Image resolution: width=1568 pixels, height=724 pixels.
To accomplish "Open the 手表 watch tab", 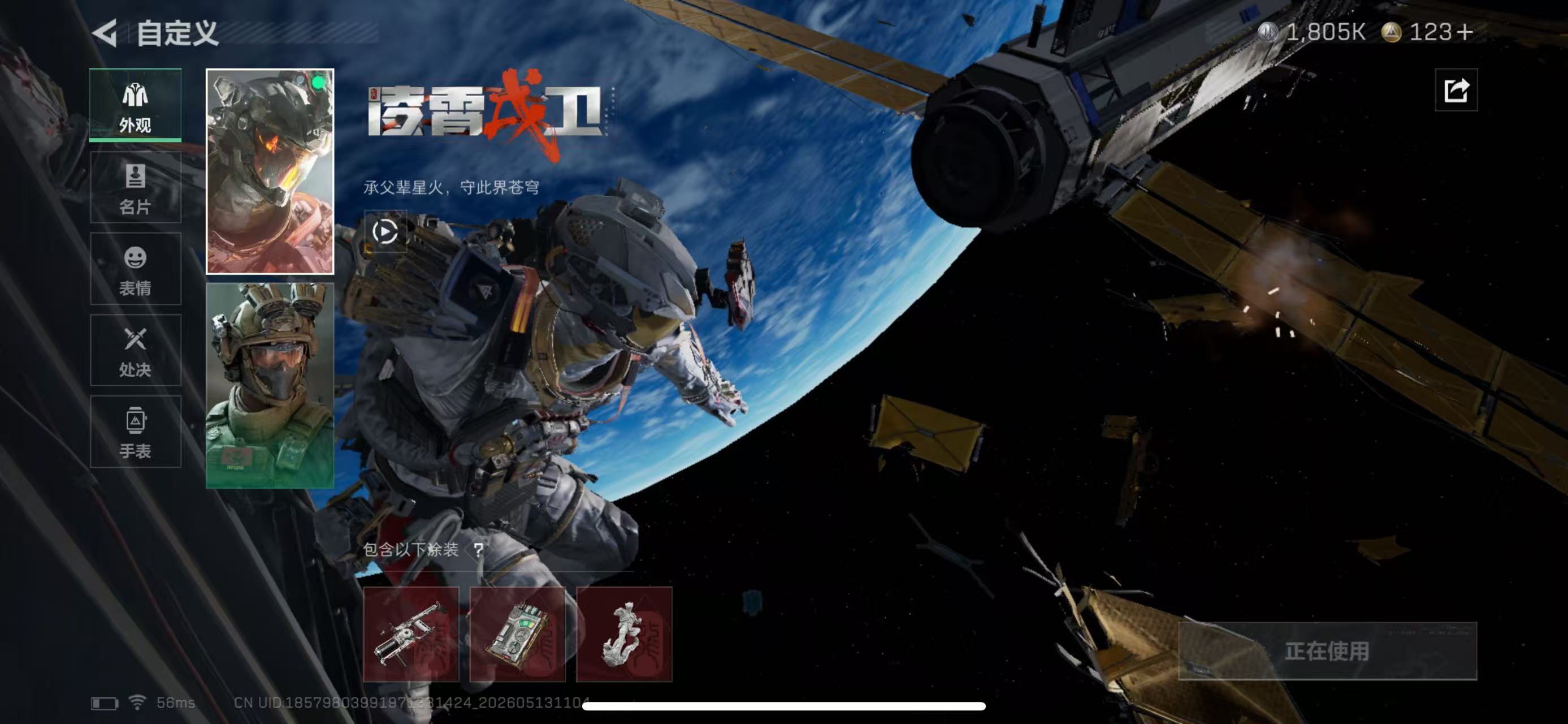I will pos(135,432).
